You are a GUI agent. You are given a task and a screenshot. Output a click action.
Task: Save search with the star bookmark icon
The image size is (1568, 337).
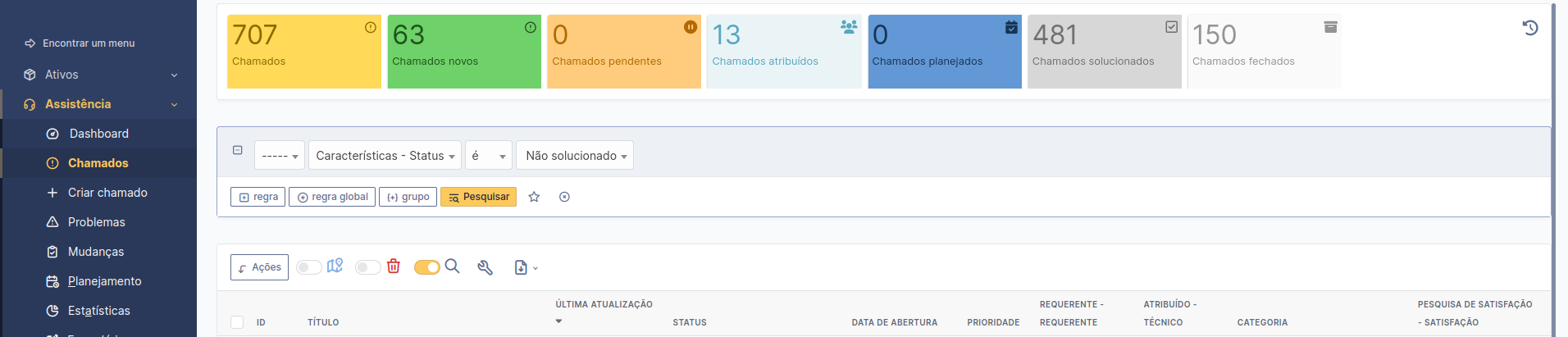tap(534, 197)
